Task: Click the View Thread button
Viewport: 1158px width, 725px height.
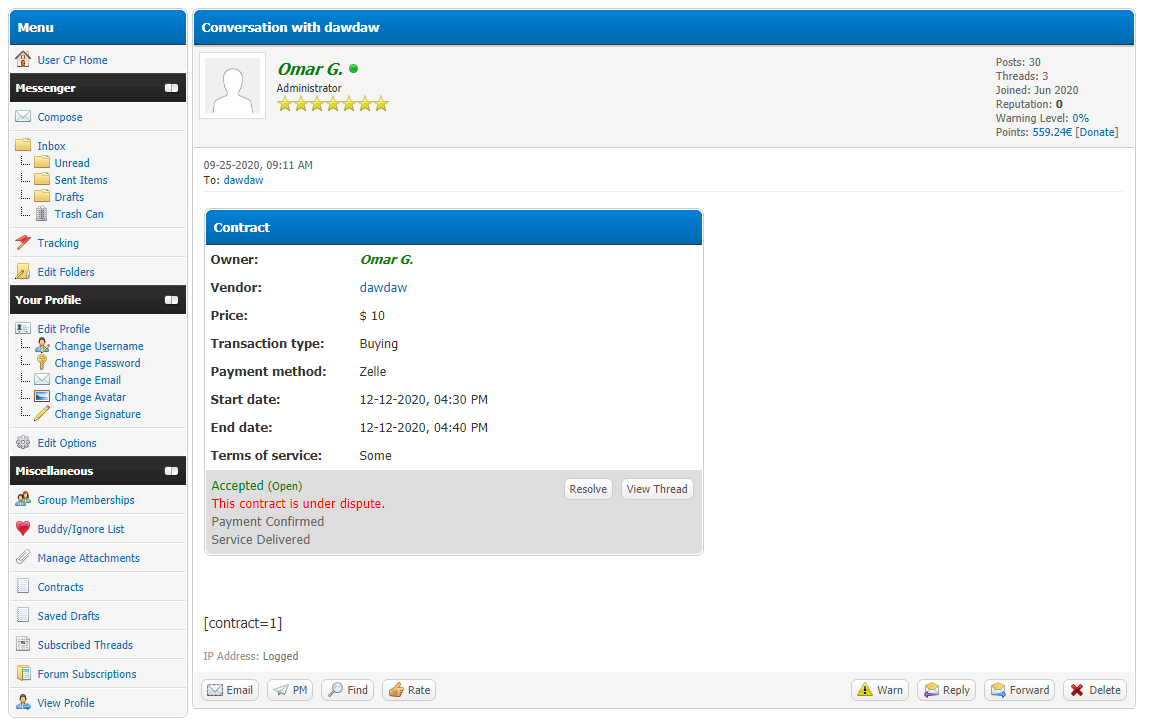Action: (x=657, y=489)
